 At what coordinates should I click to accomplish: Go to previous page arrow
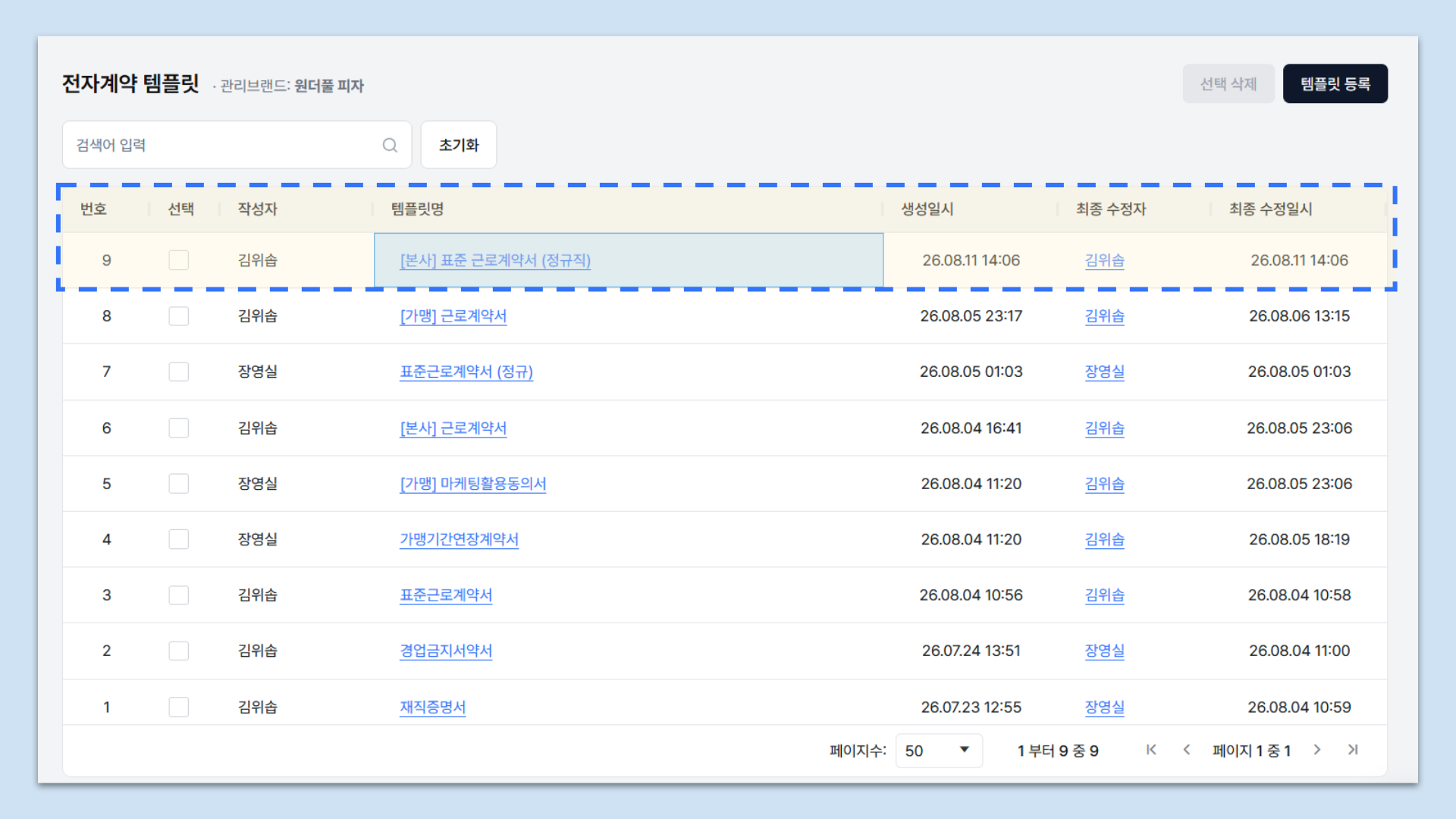click(1187, 750)
